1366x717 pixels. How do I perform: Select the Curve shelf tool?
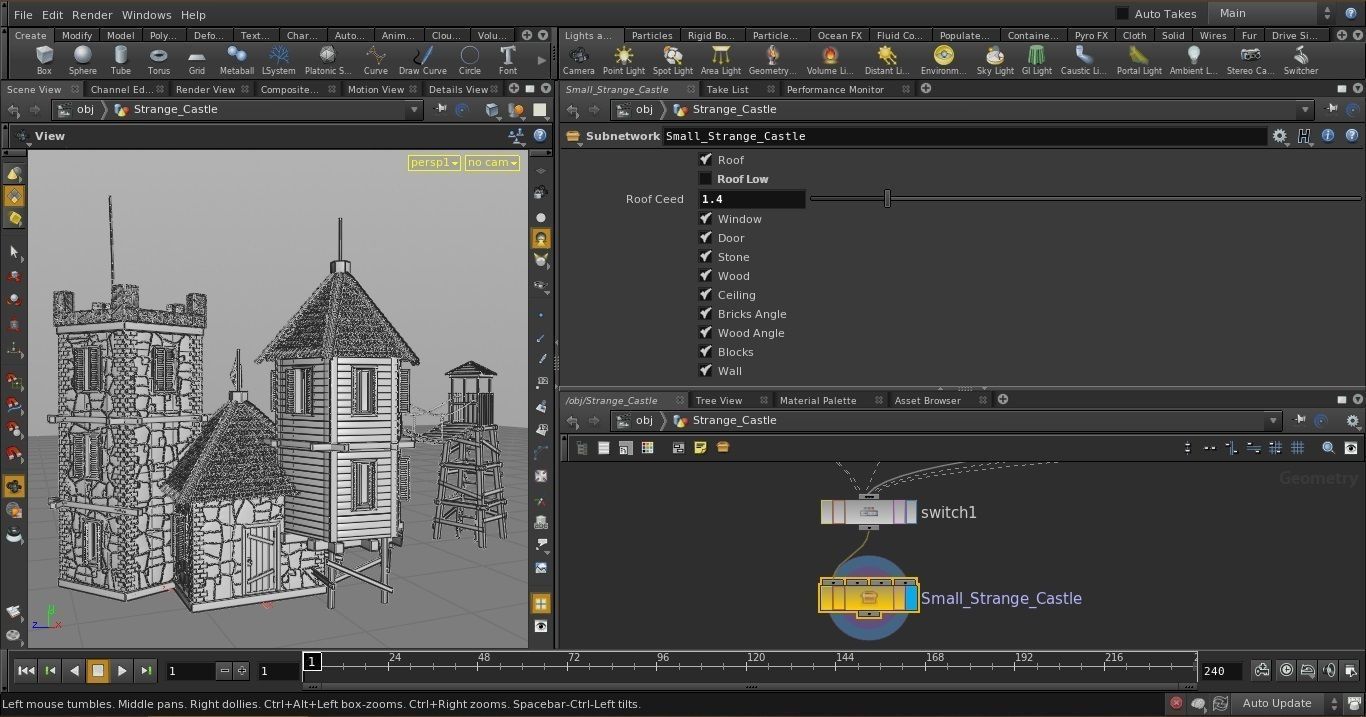point(376,59)
